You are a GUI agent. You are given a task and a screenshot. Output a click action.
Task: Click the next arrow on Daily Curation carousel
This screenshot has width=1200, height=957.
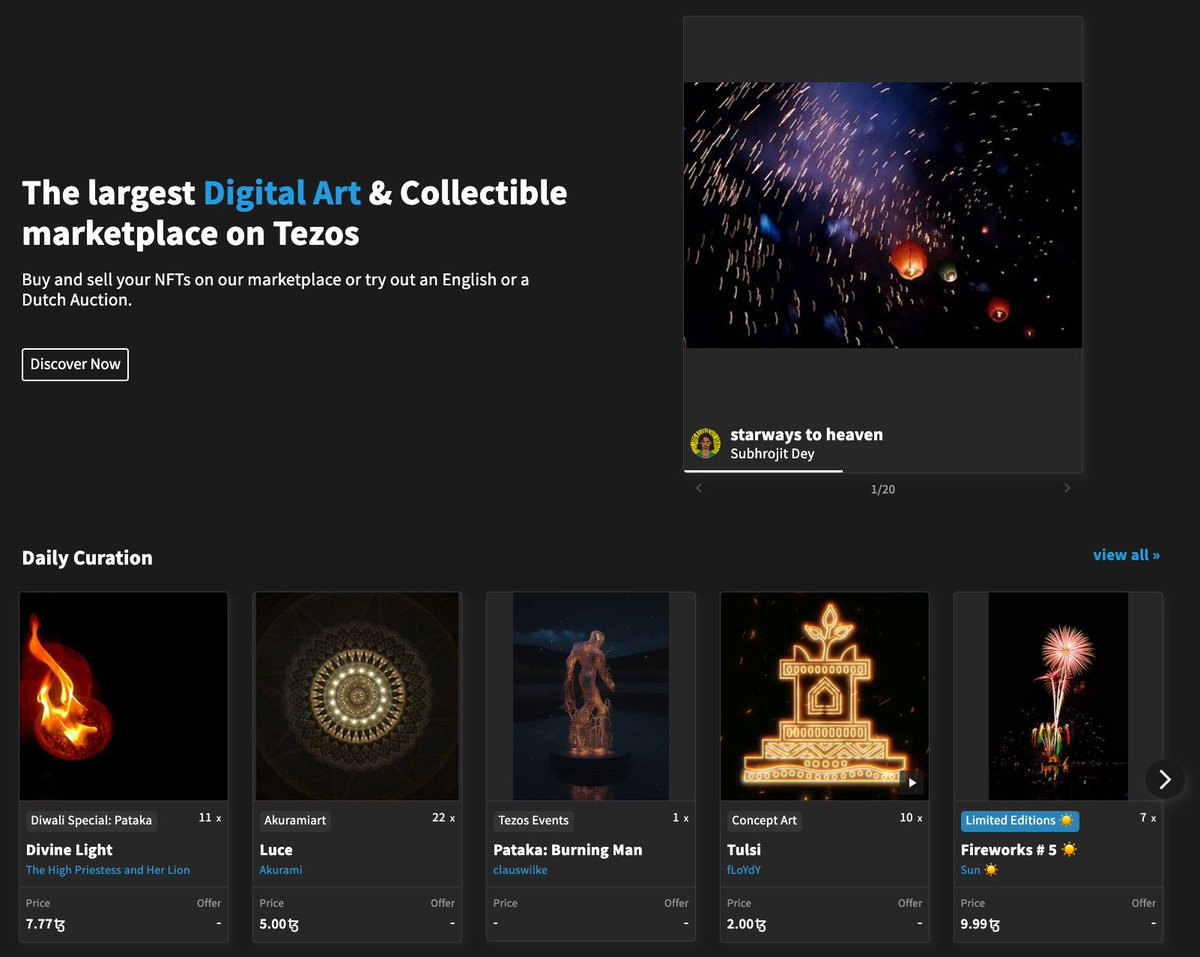point(1164,780)
